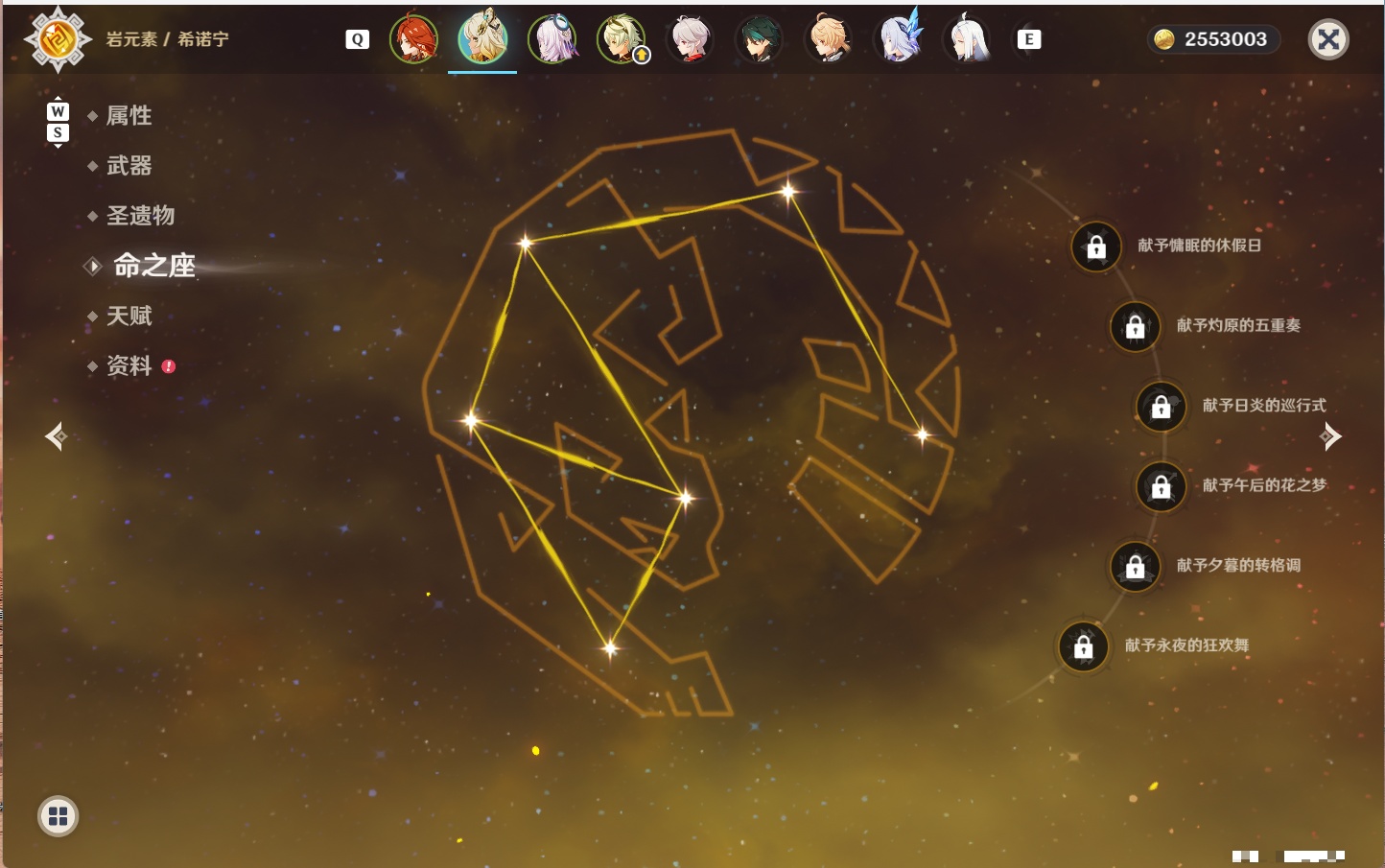The width and height of the screenshot is (1385, 868).
Task: Open the 圣遗物 artifacts menu
Action: coord(140,216)
